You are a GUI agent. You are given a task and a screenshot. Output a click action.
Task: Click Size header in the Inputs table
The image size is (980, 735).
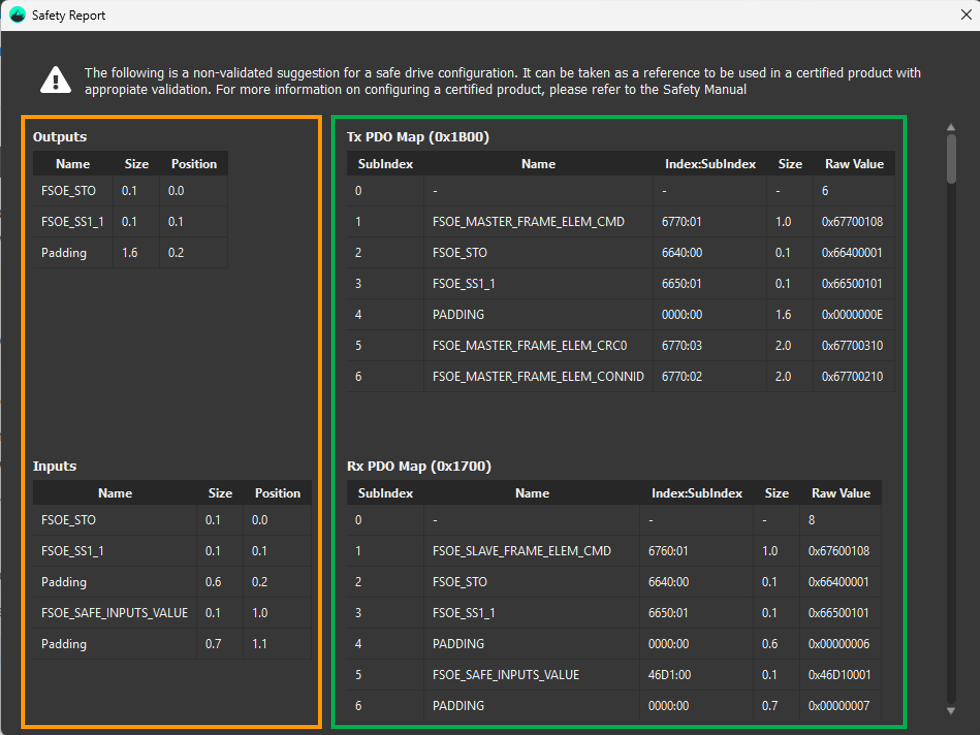pos(220,493)
